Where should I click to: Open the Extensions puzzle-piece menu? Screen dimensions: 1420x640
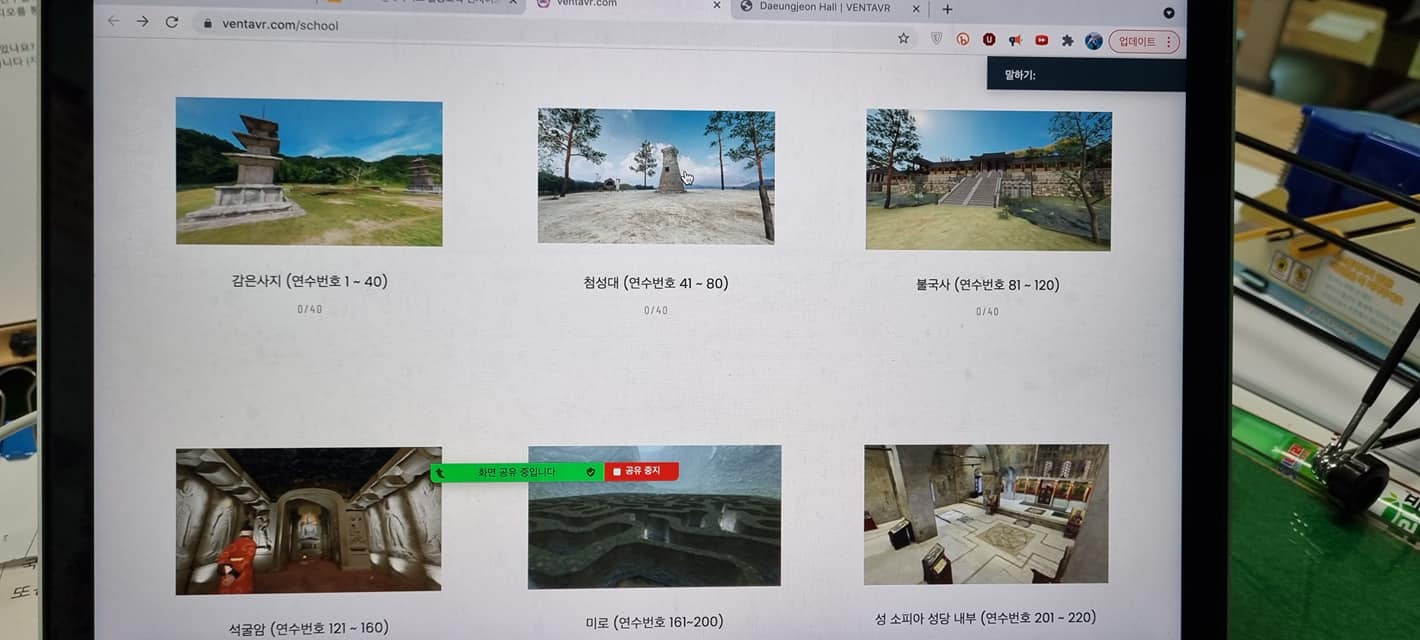[x=1067, y=41]
